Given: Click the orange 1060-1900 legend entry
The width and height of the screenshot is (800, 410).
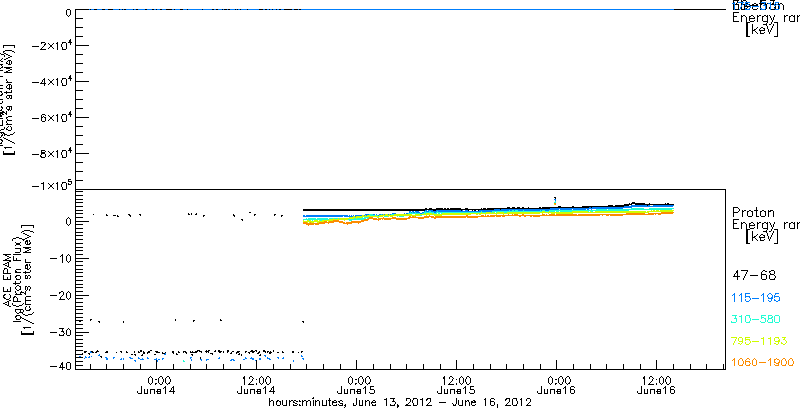Looking at the screenshot, I should (763, 363).
